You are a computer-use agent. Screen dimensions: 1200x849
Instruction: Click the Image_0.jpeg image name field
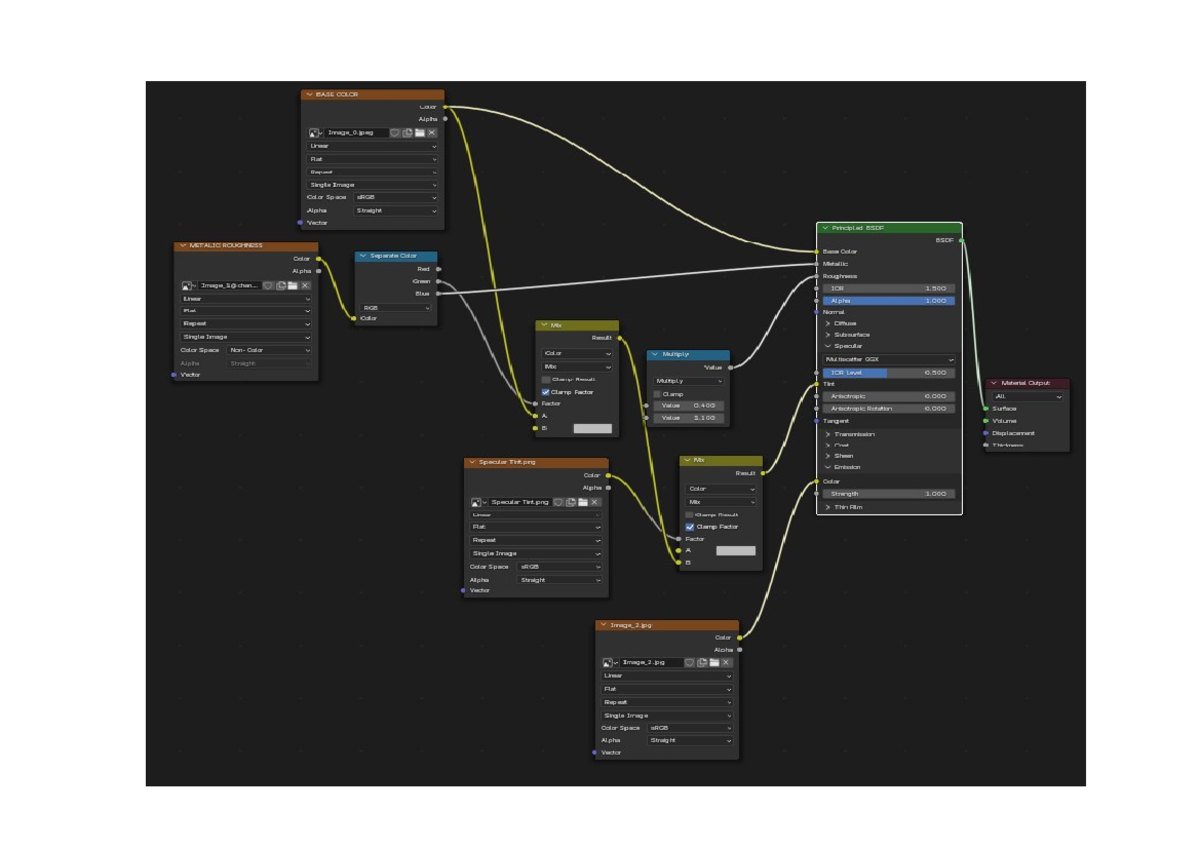click(x=356, y=132)
